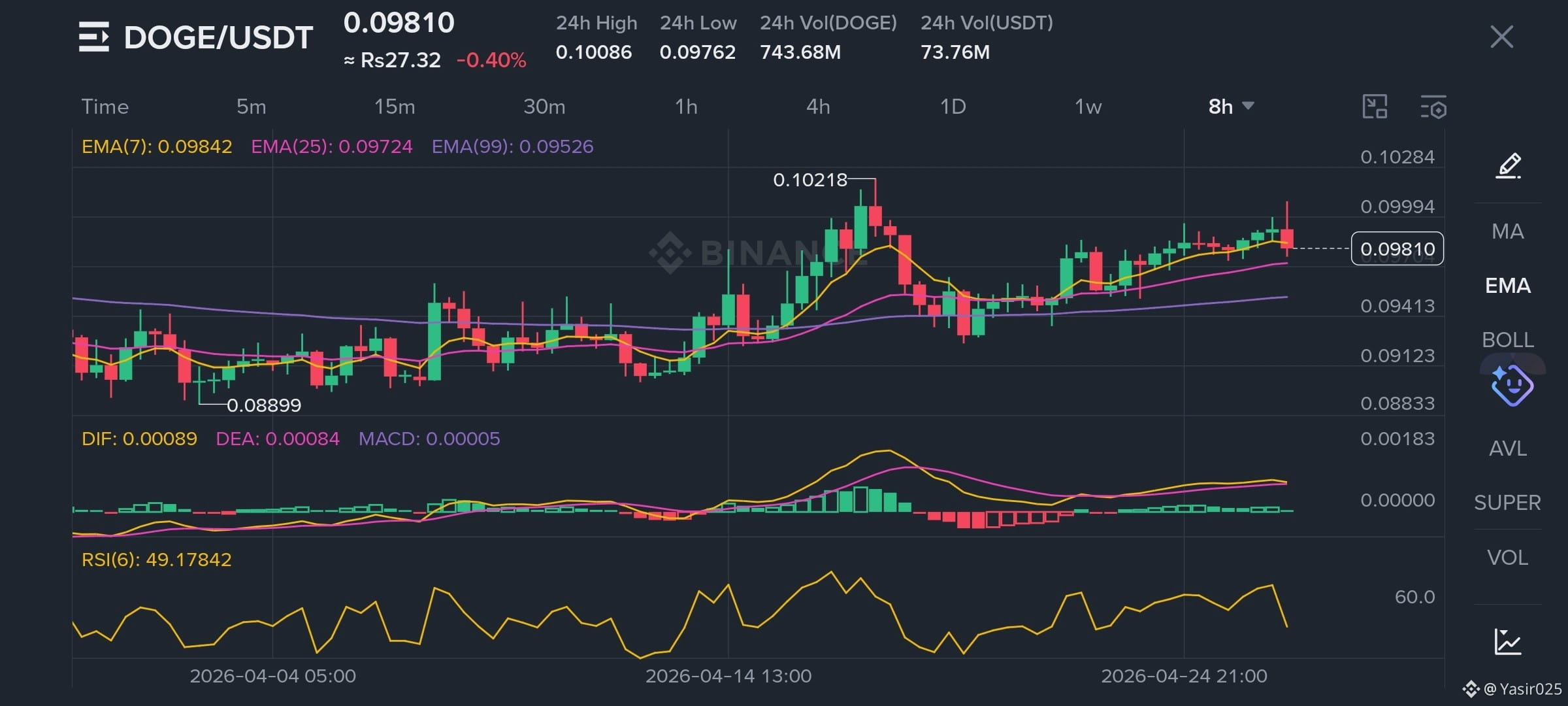Viewport: 1568px width, 706px height.
Task: Toggle the SUPER indicator
Action: (1508, 503)
